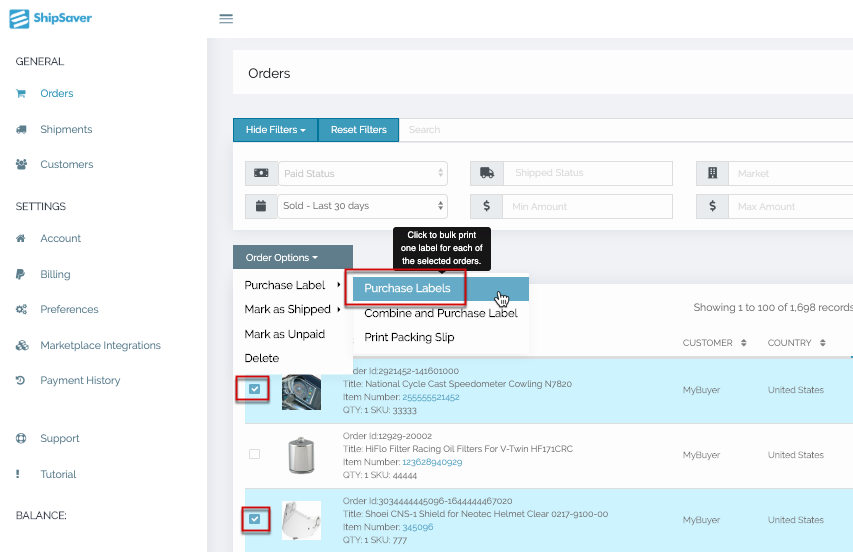Check the HiFlo Filter order checkbox
The height and width of the screenshot is (552, 853).
254,454
